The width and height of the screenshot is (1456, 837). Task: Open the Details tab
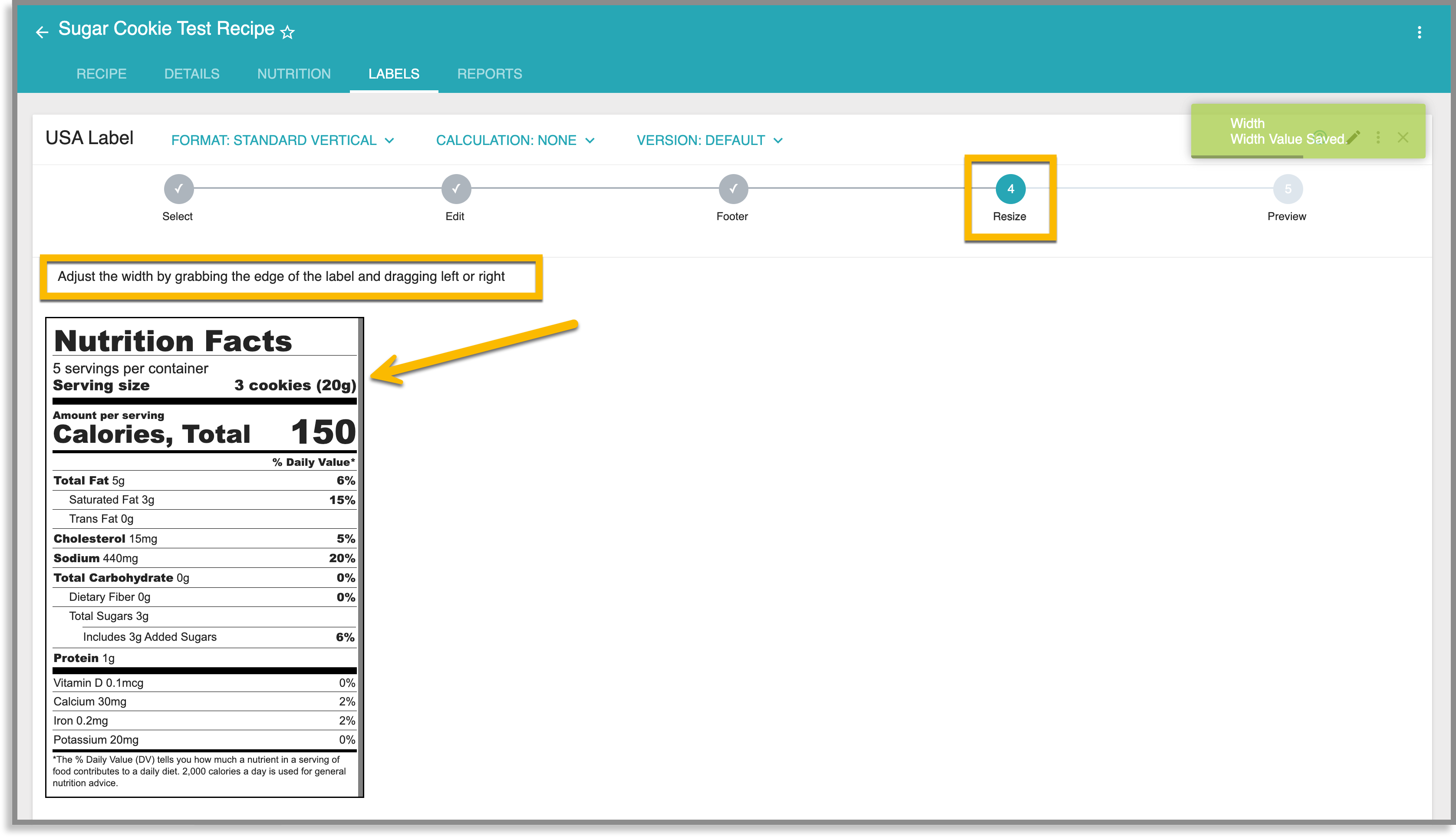(191, 73)
